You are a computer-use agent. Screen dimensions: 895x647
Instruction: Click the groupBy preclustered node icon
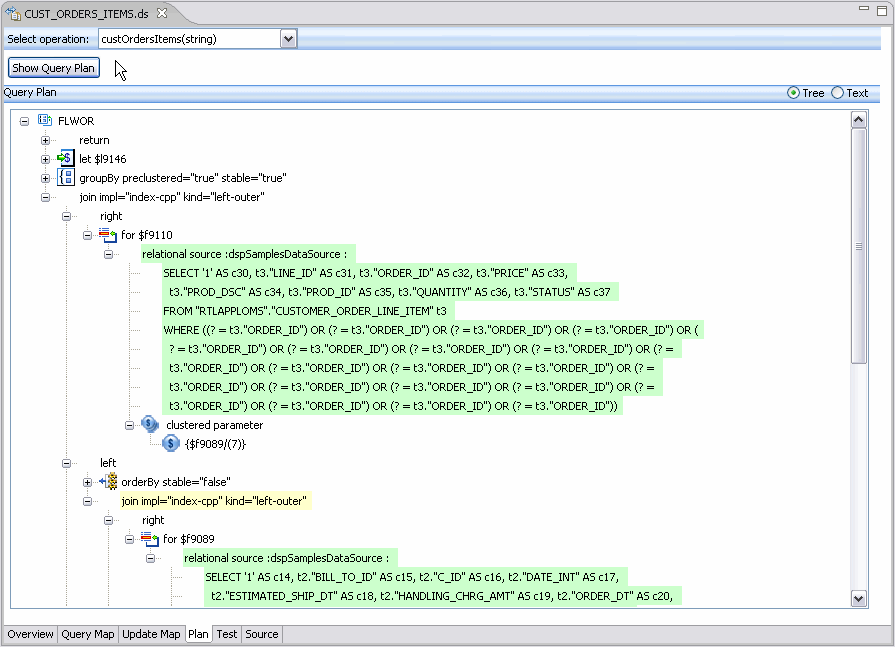coord(66,177)
